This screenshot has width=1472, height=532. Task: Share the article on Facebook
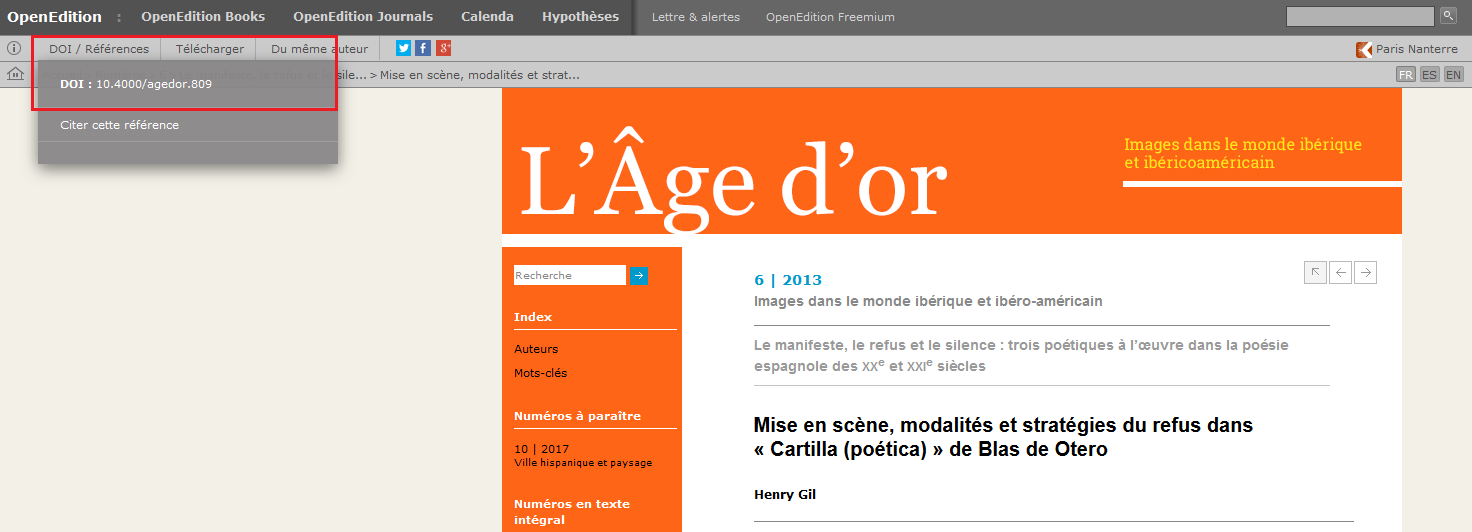coord(423,48)
